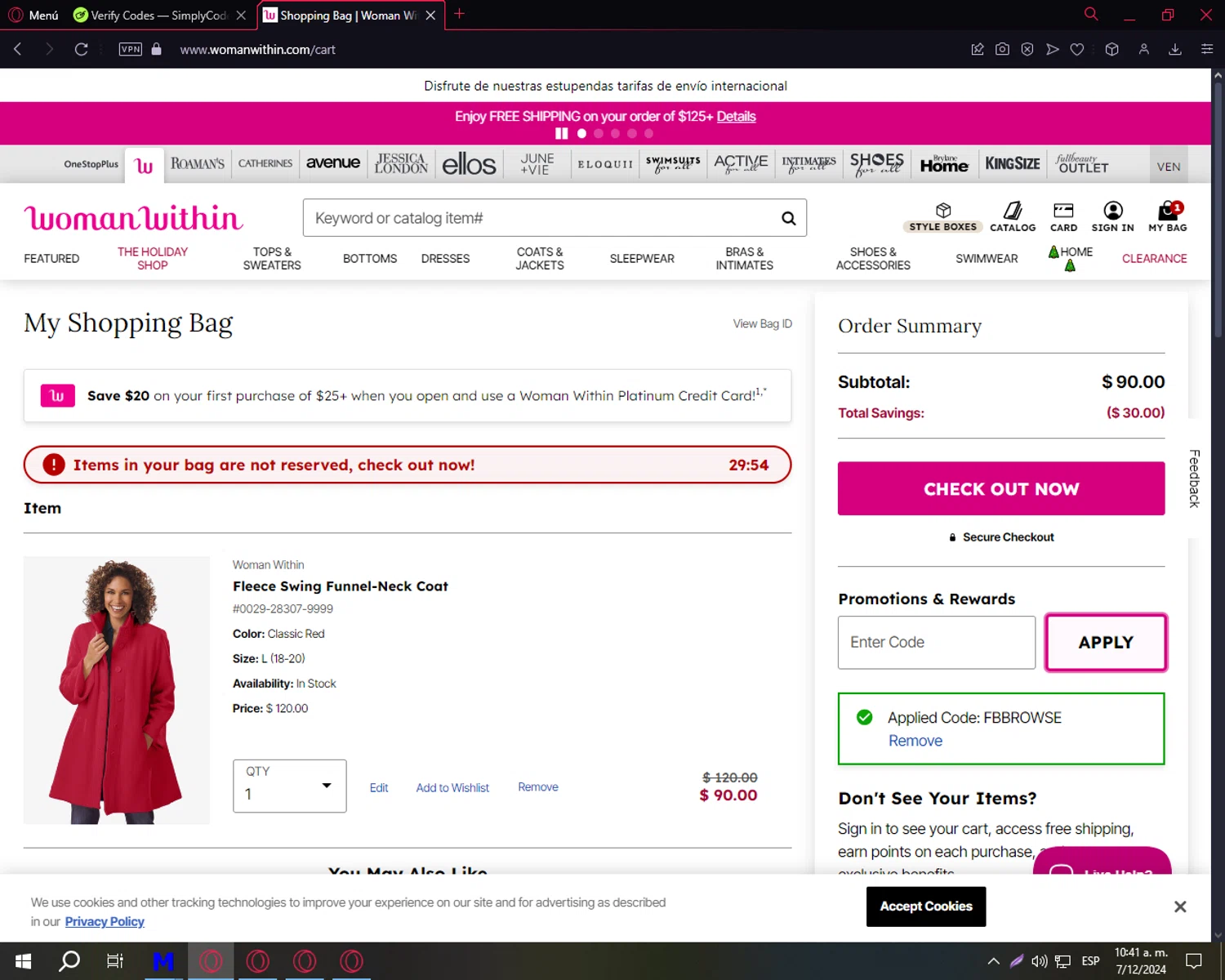This screenshot has height=980, width=1225.
Task: Open Windows Start menu
Action: click(x=23, y=961)
